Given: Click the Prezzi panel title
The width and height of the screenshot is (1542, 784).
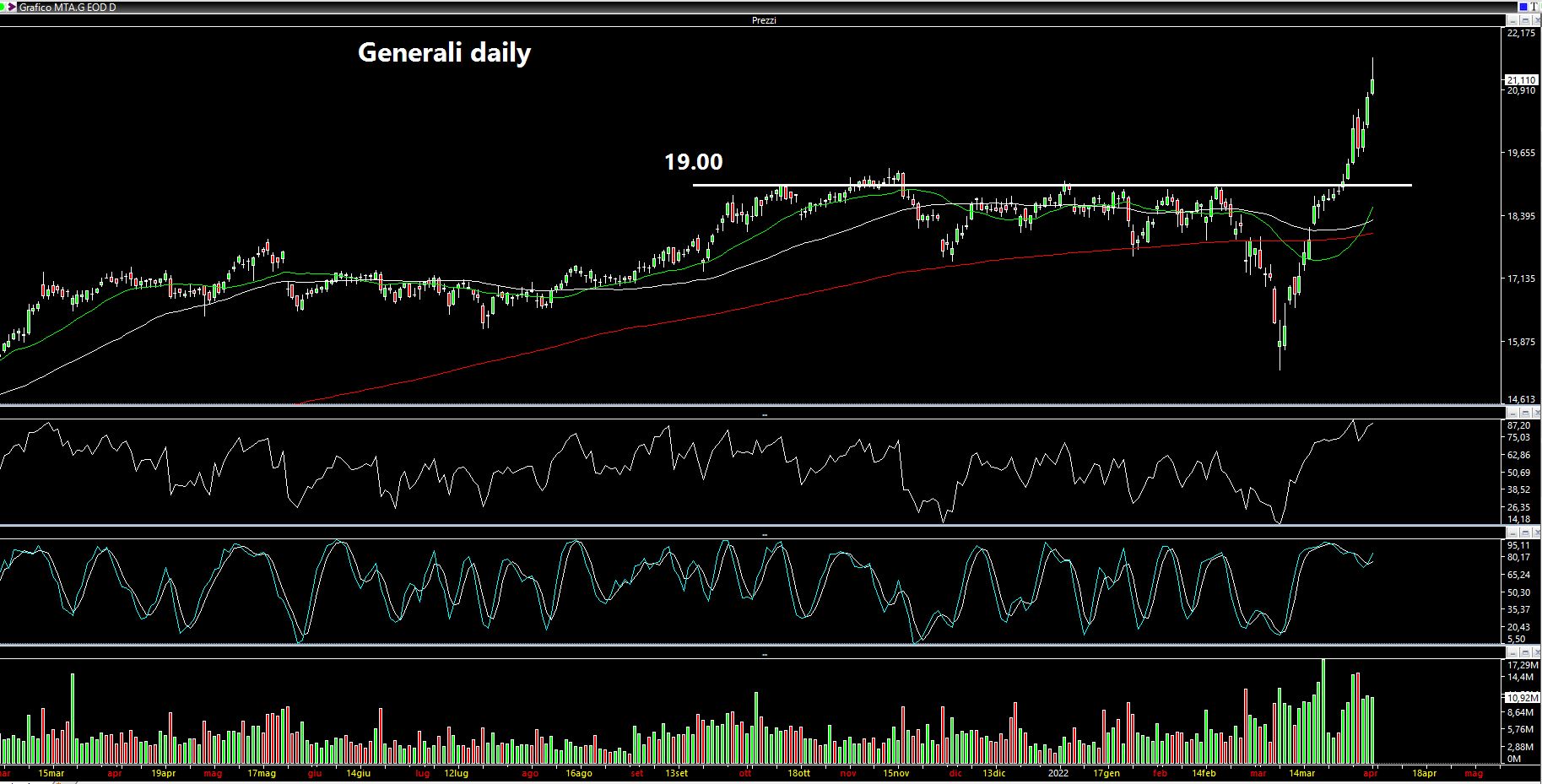Looking at the screenshot, I should [x=764, y=20].
